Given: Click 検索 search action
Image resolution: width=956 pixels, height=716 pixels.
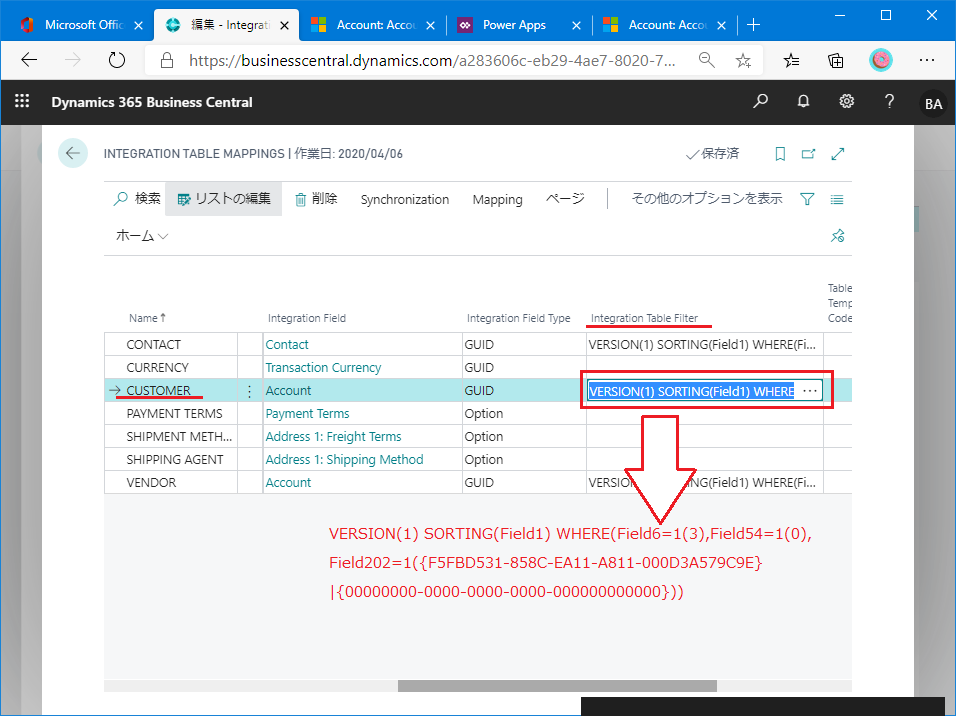Looking at the screenshot, I should (137, 199).
